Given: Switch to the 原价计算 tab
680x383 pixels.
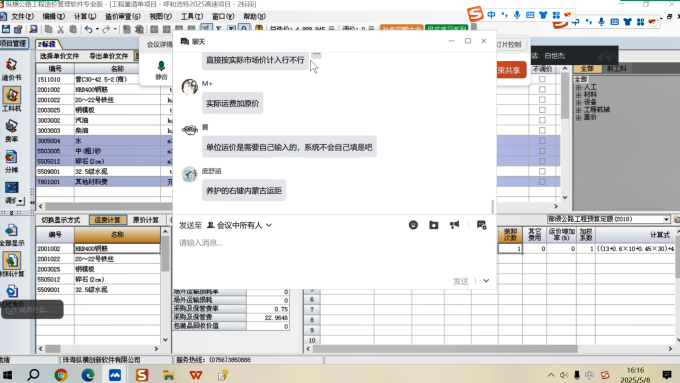Looking at the screenshot, I should pos(146,220).
